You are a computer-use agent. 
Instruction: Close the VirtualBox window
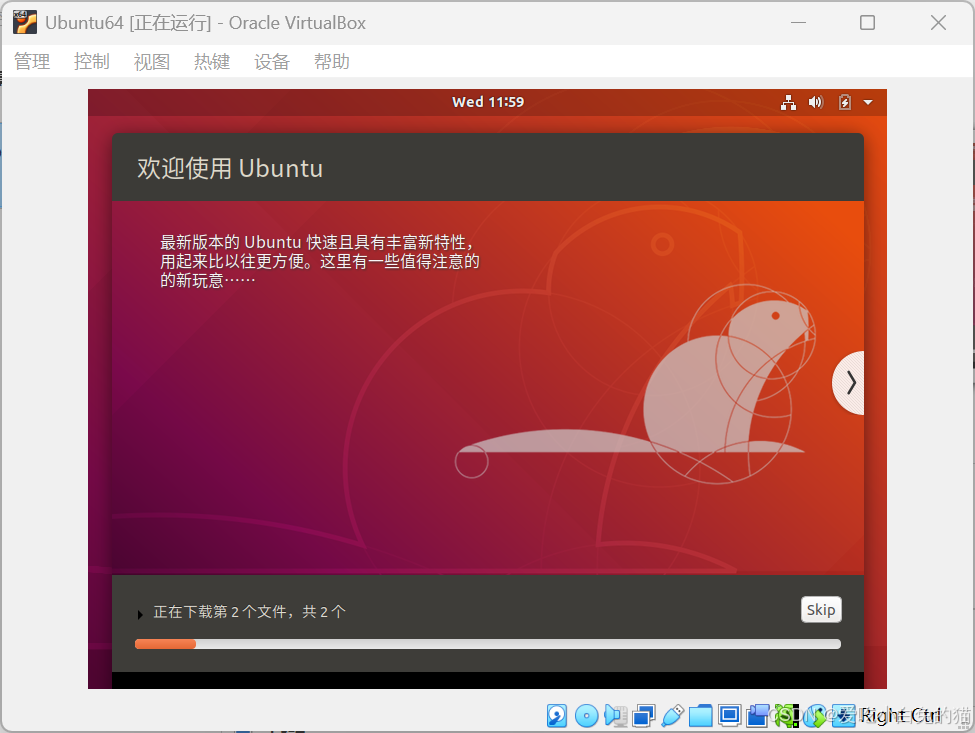(938, 22)
